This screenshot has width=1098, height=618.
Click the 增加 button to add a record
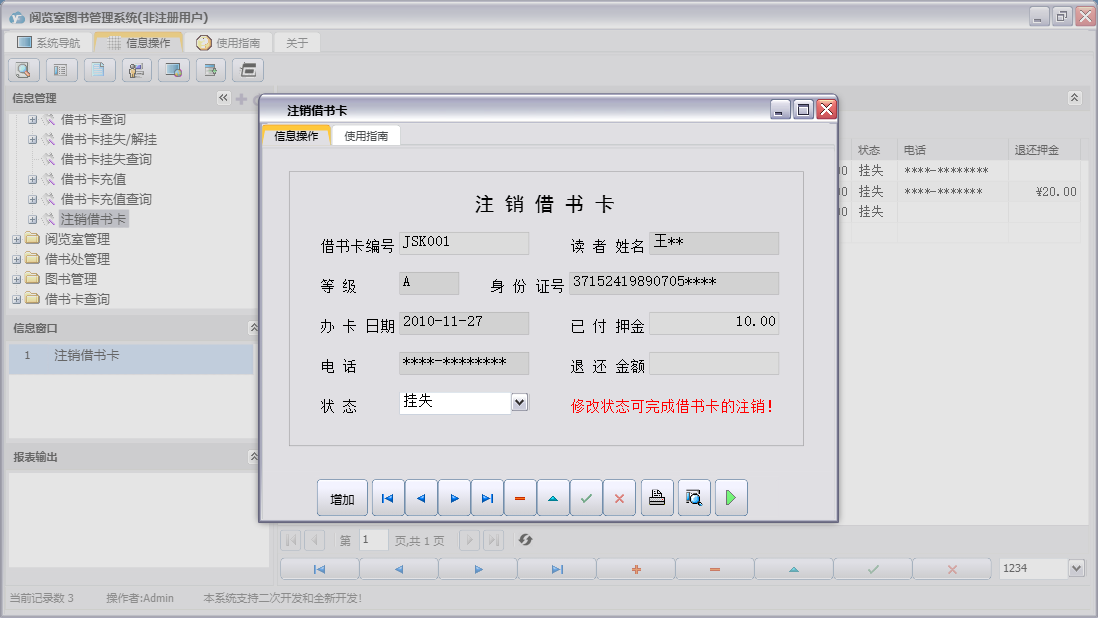click(x=343, y=497)
